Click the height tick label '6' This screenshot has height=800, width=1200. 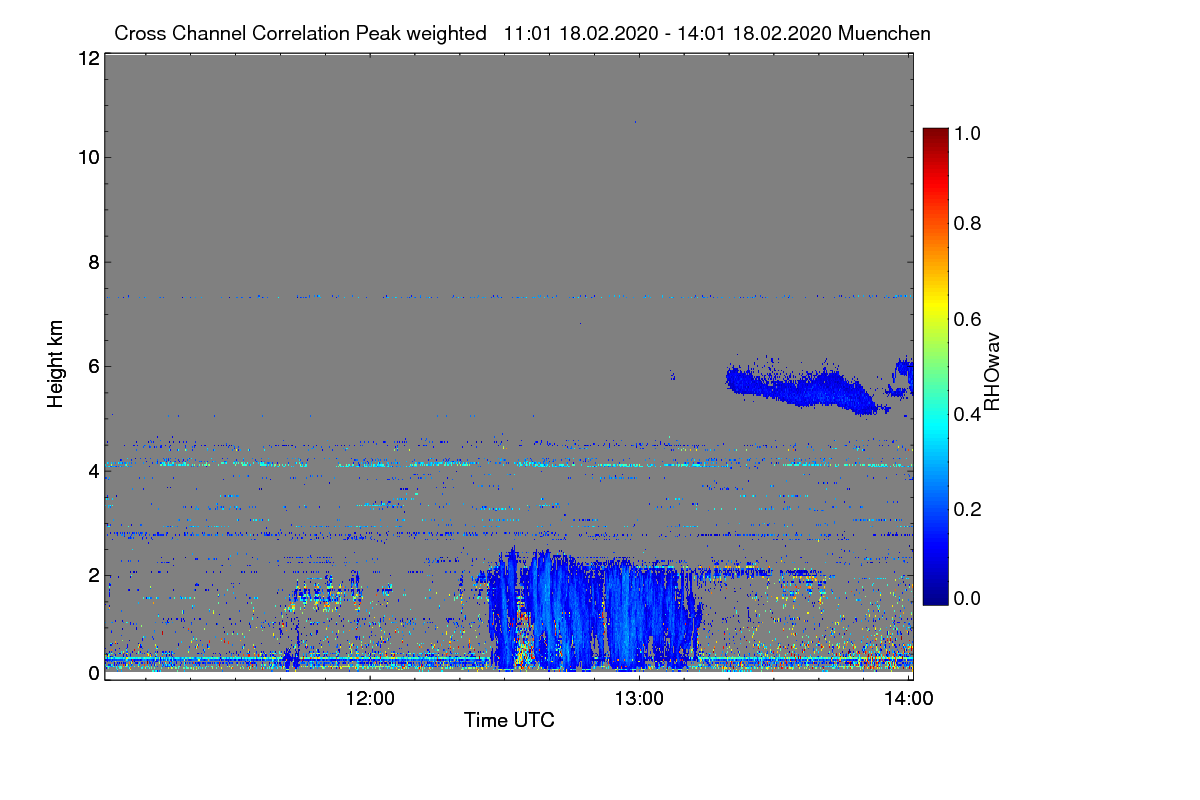[x=92, y=366]
